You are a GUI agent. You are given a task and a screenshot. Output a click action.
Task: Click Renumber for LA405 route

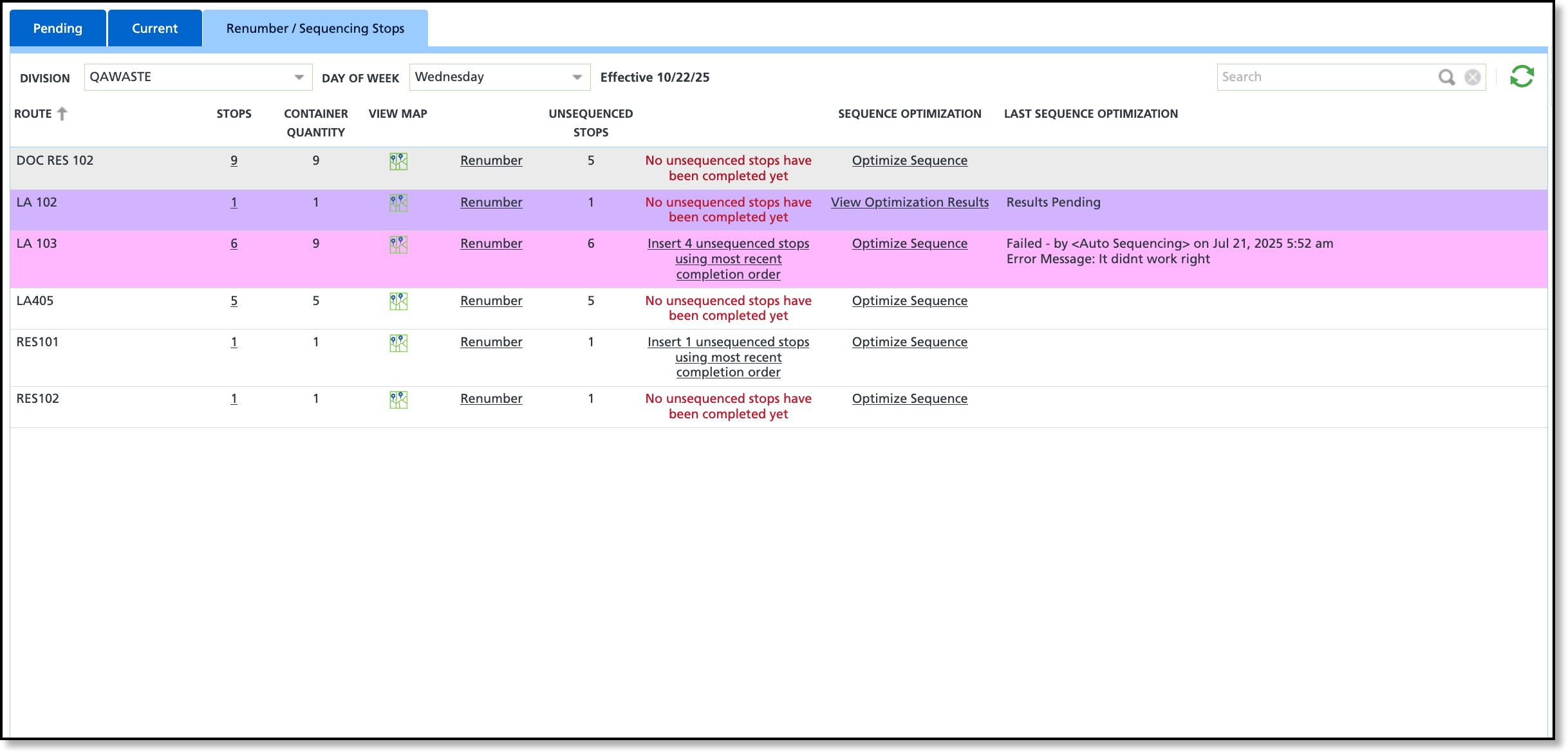coord(491,301)
